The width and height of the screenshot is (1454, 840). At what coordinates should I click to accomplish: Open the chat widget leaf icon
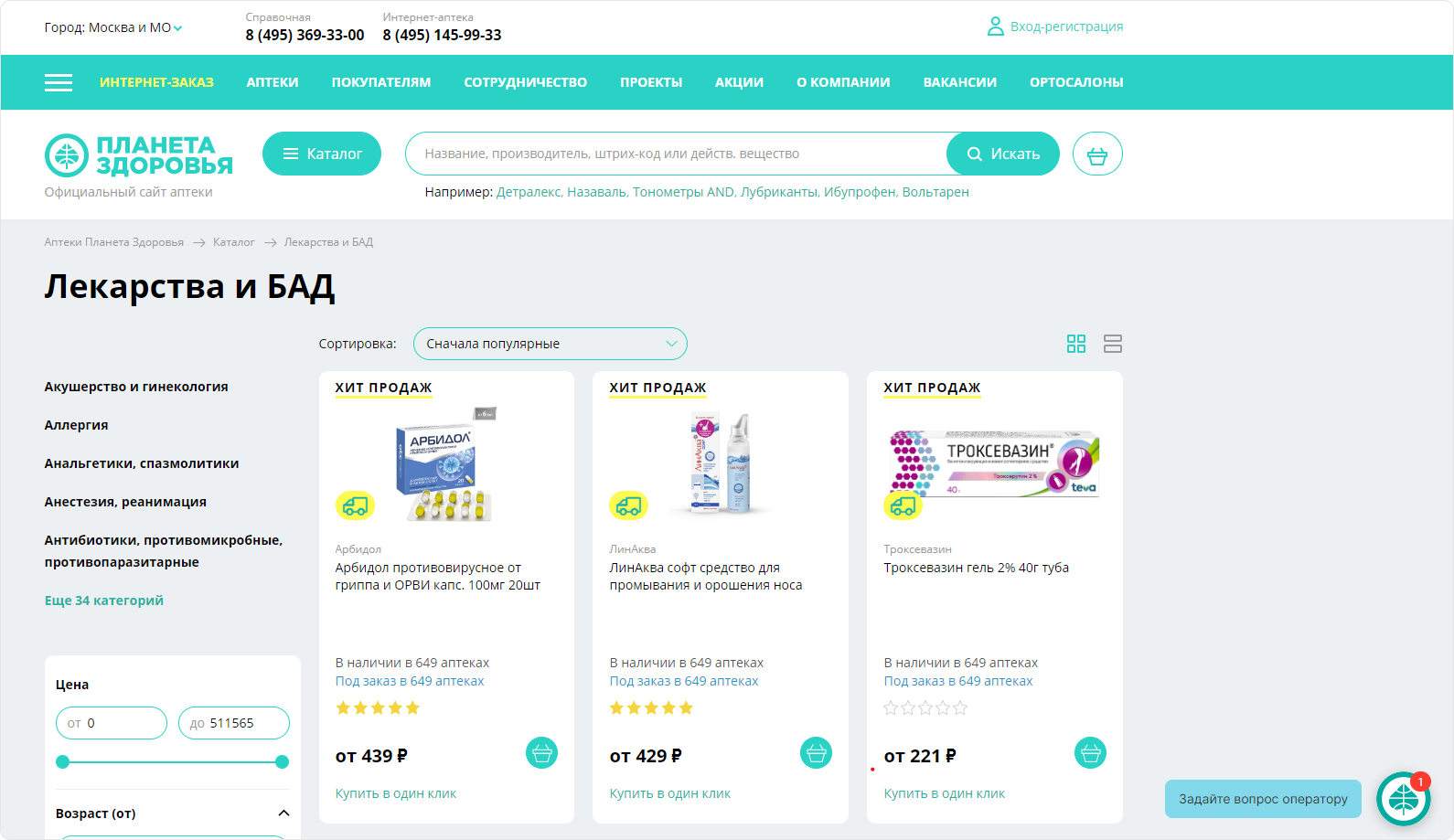pos(1404,799)
